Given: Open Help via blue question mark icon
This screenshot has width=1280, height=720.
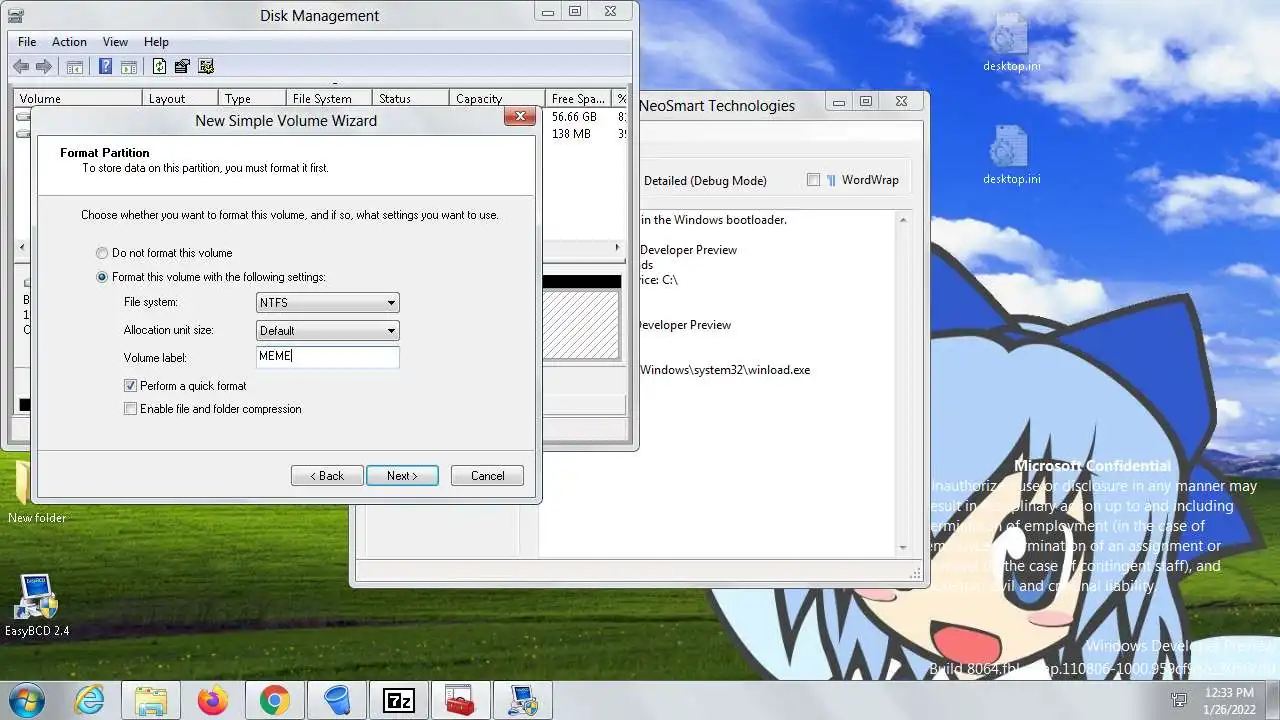Looking at the screenshot, I should pyautogui.click(x=105, y=67).
